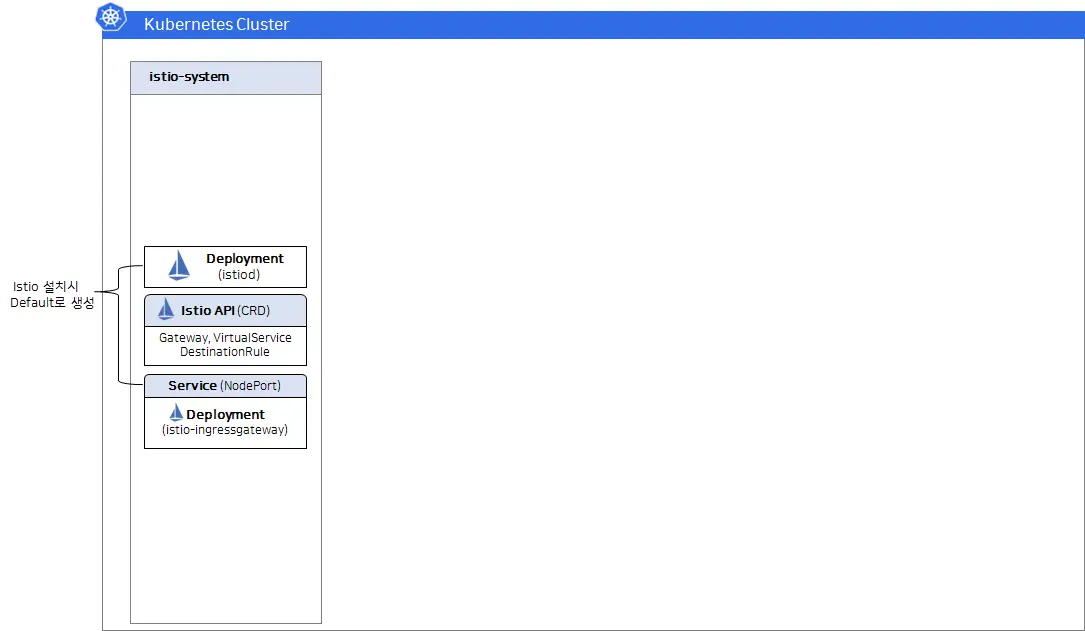Screen dimensions: 1085x631
Task: Select the Deployment label above istio-ingressgateway
Action: coord(225,414)
